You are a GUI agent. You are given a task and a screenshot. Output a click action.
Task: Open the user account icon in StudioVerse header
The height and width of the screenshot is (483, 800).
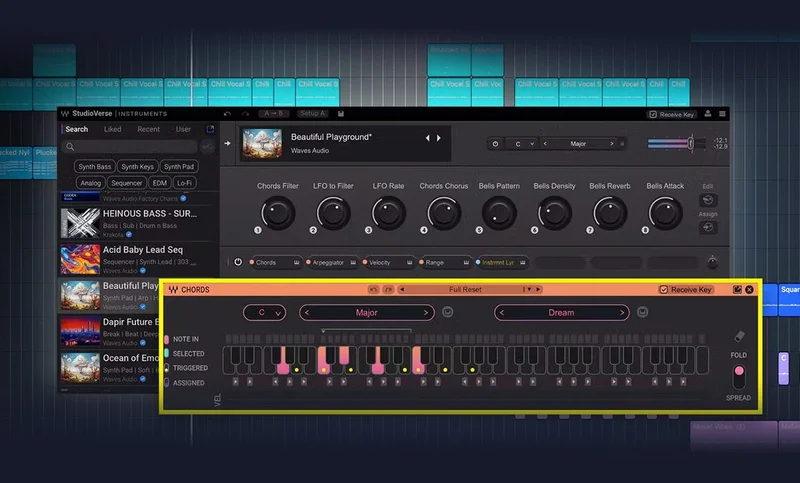coord(708,114)
